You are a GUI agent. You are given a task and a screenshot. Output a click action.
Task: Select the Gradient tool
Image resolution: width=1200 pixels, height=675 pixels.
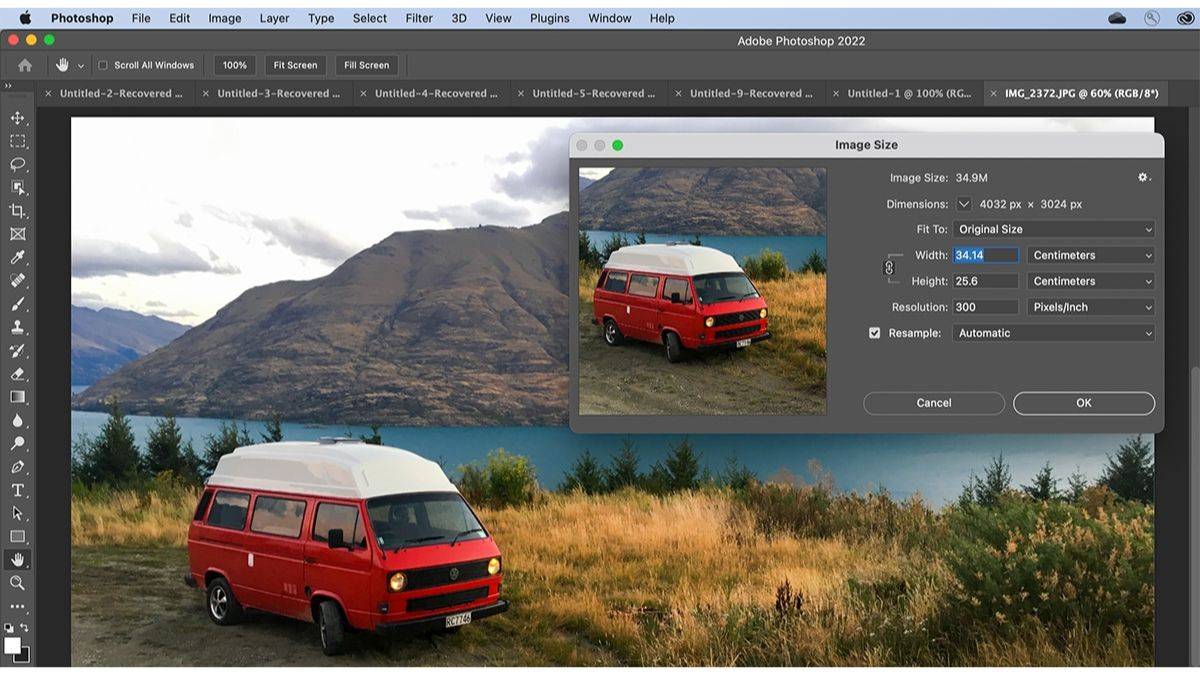18,397
